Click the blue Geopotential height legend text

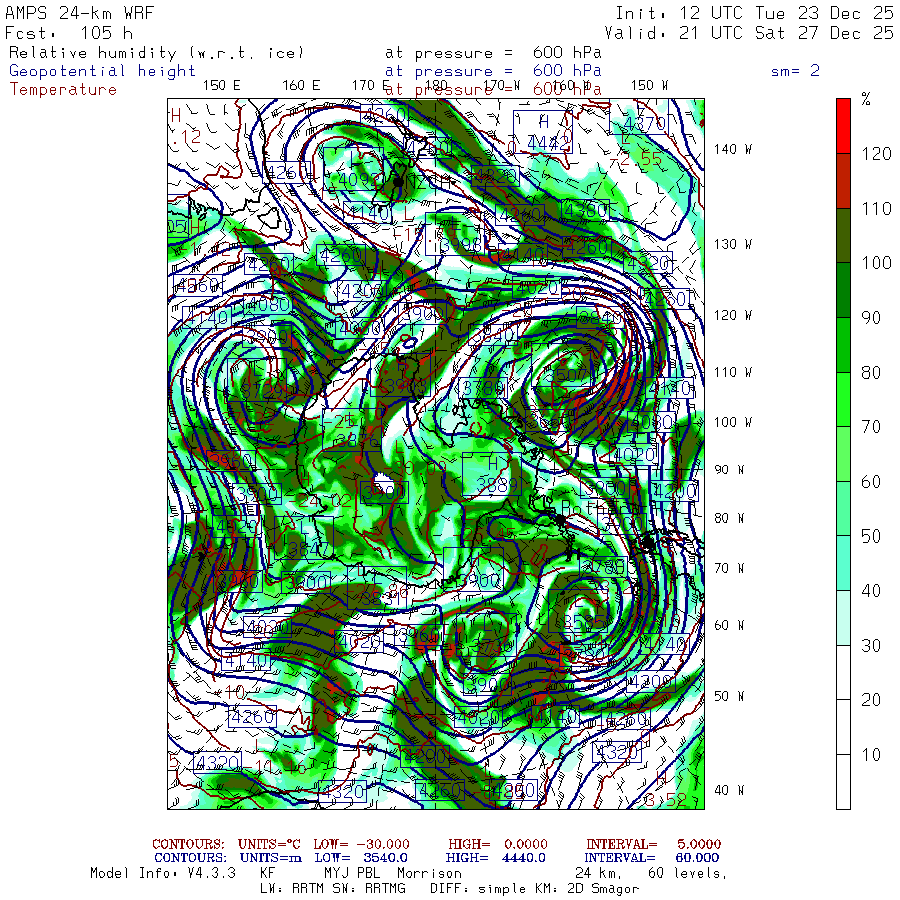(x=103, y=71)
